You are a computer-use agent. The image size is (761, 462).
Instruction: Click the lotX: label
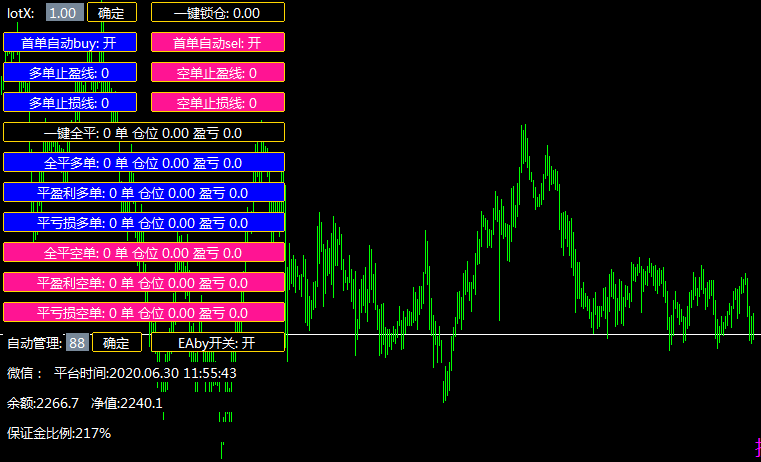click(20, 13)
